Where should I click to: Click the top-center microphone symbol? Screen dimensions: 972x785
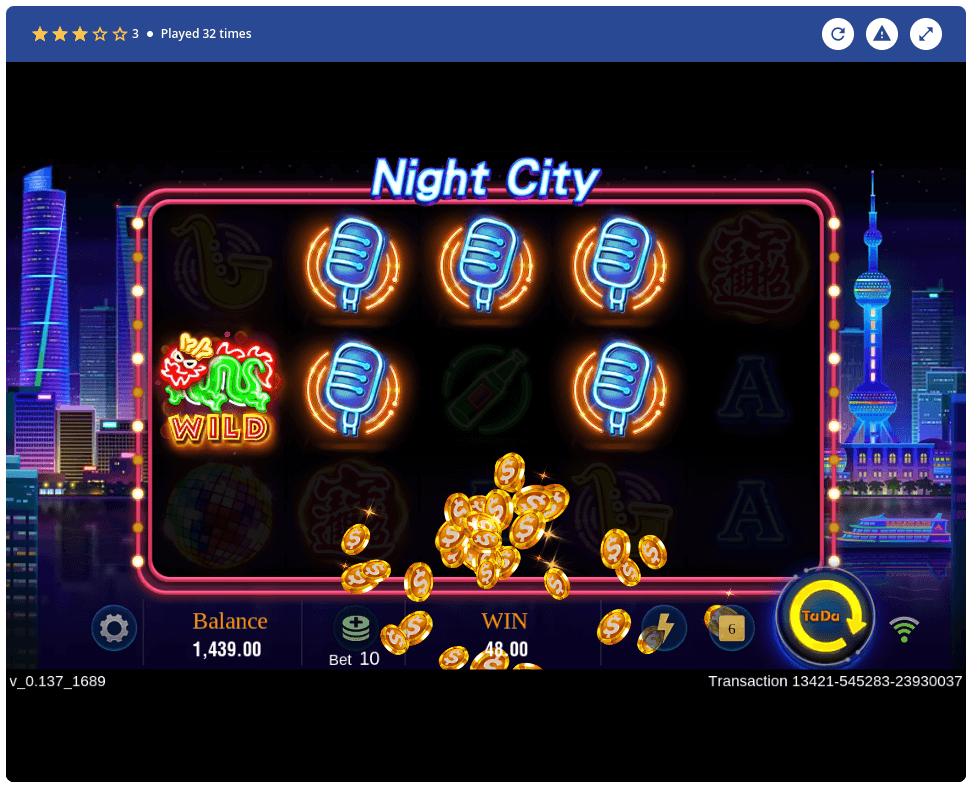click(x=485, y=264)
